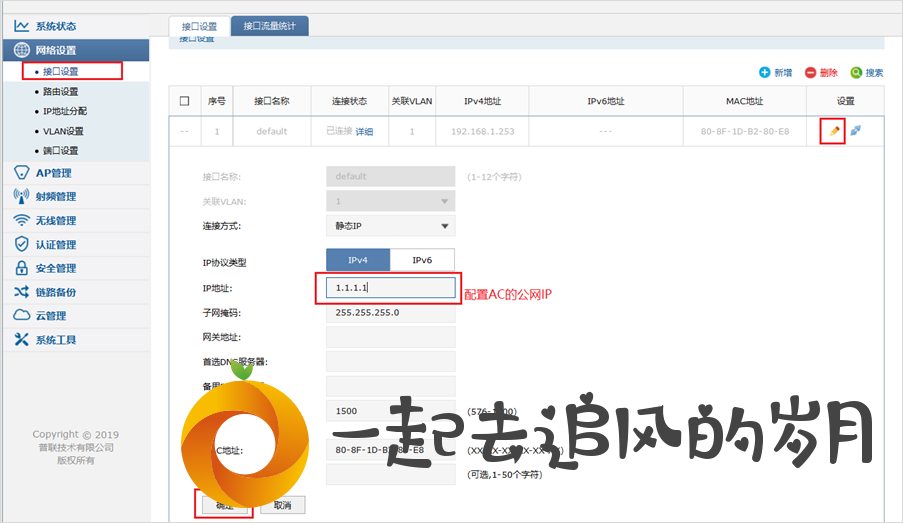Select 端口设置 submenu item
Image resolution: width=903 pixels, height=523 pixels.
(60, 150)
